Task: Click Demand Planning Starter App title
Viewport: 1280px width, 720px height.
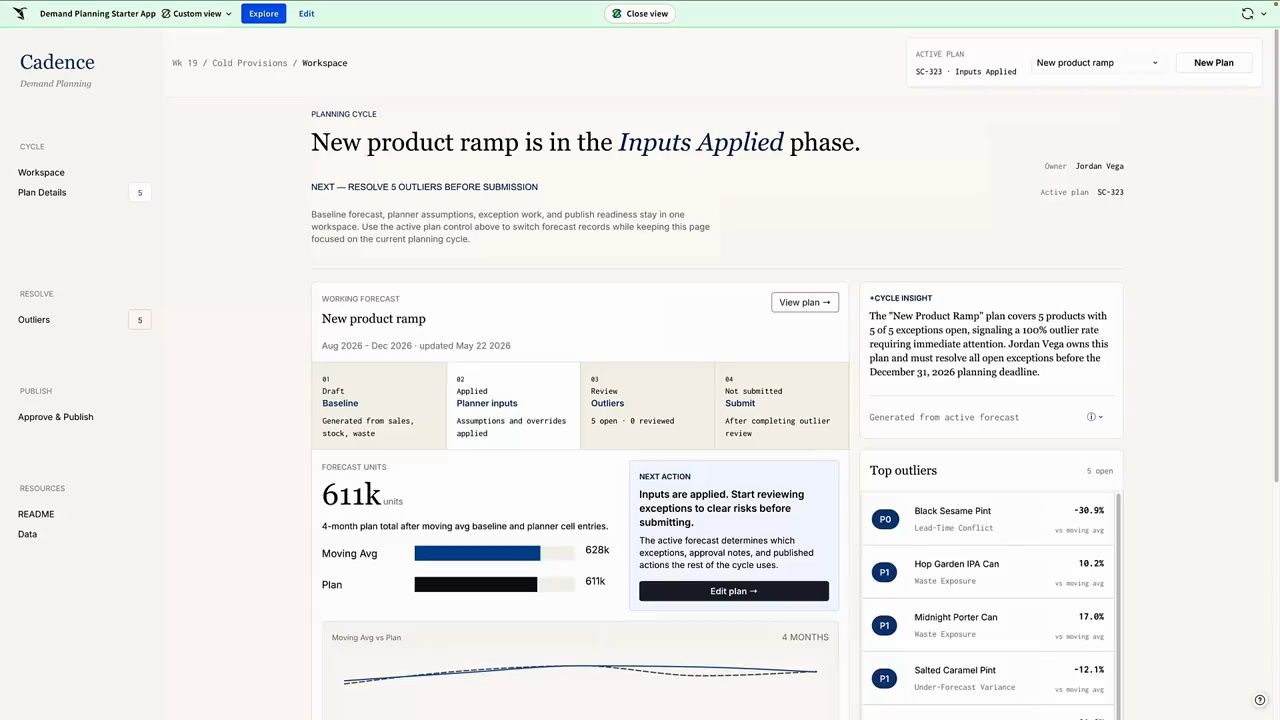Action: click(98, 14)
